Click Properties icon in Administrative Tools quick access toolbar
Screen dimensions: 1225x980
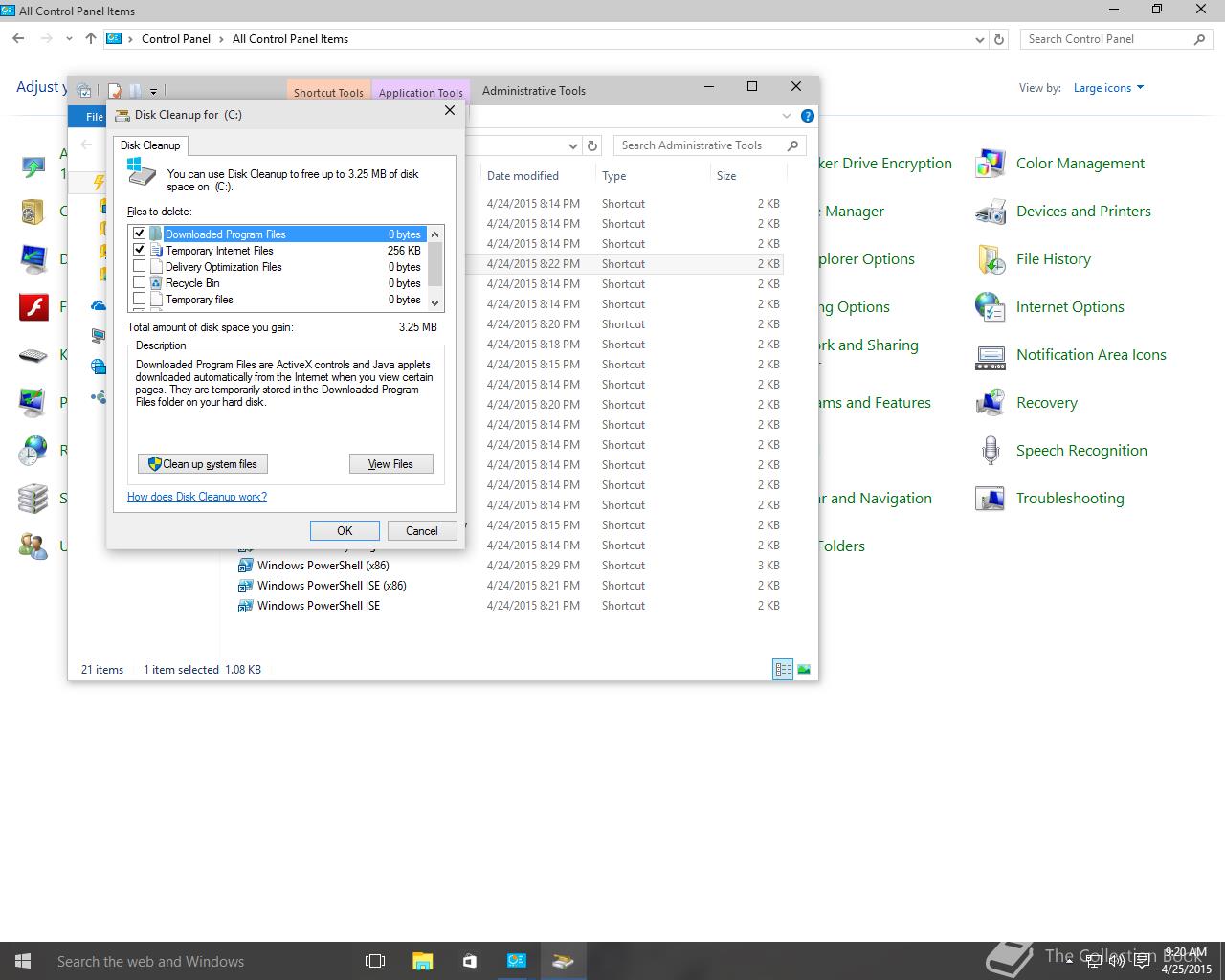115,91
